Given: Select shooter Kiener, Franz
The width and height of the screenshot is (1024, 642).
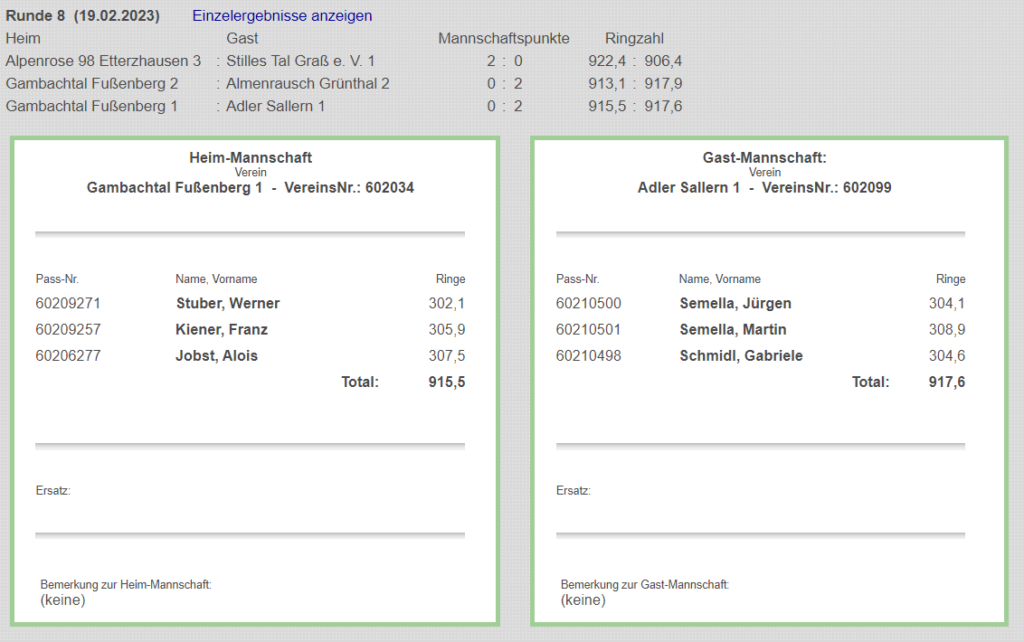Looking at the screenshot, I should pos(222,329).
